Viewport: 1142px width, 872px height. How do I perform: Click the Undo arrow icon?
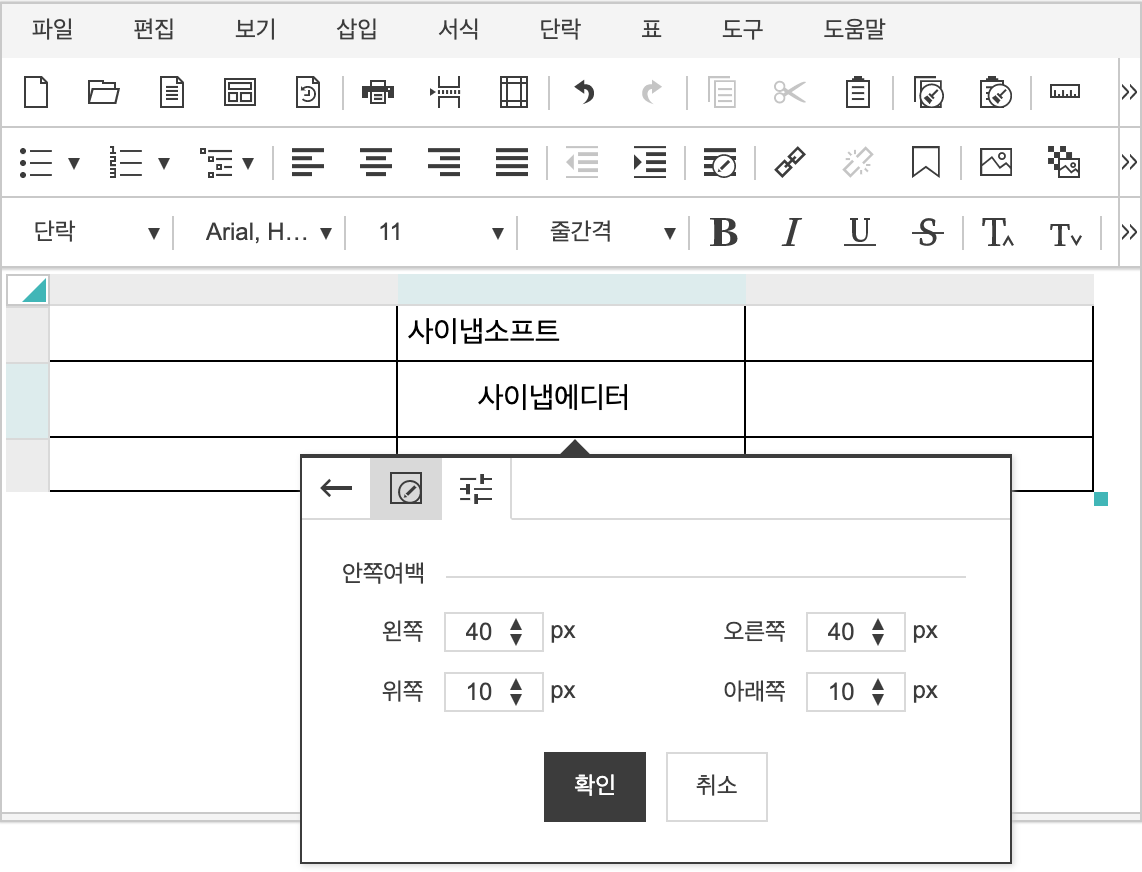point(584,92)
